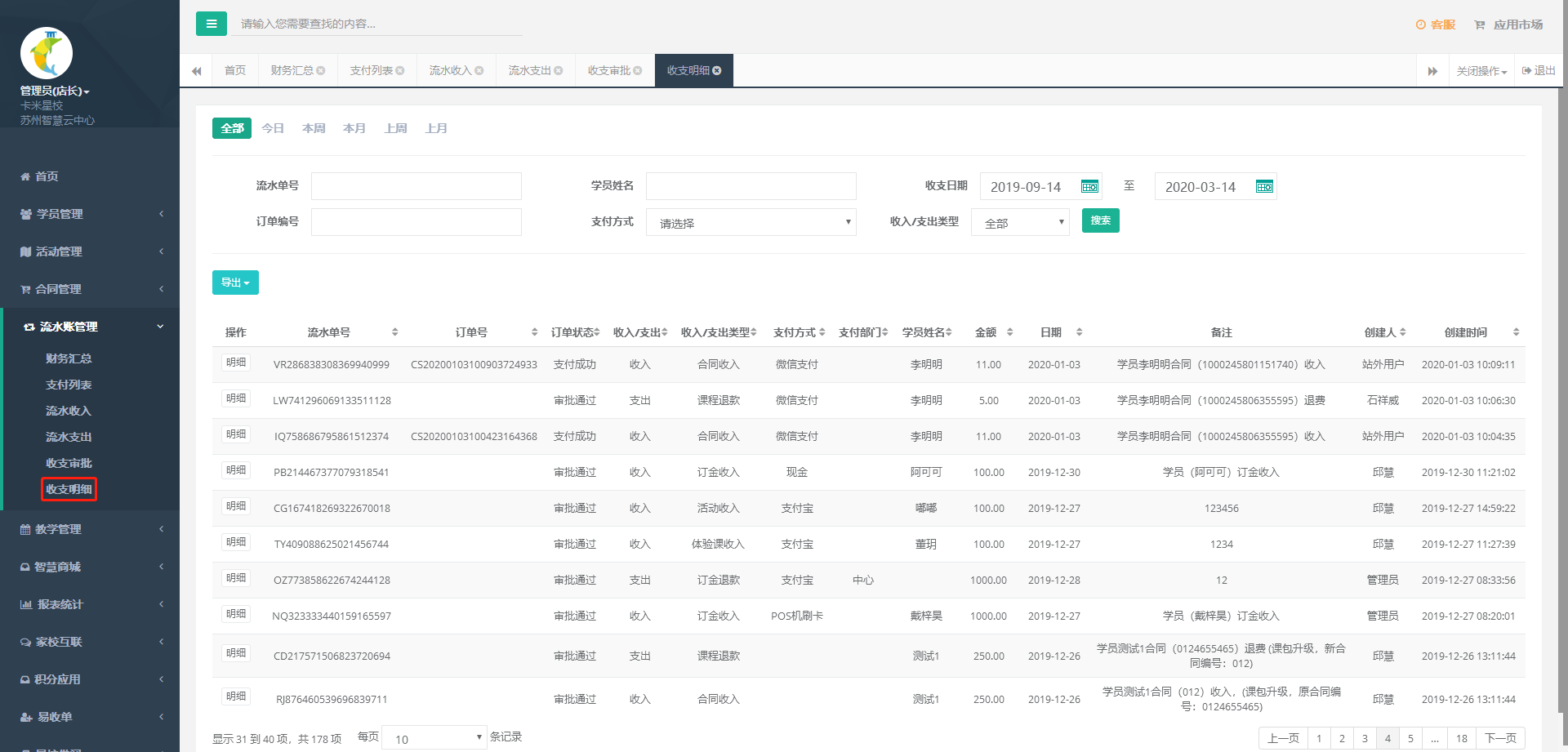The image size is (1568, 752).
Task: Click the tab scroll-left double arrow
Action: [196, 71]
